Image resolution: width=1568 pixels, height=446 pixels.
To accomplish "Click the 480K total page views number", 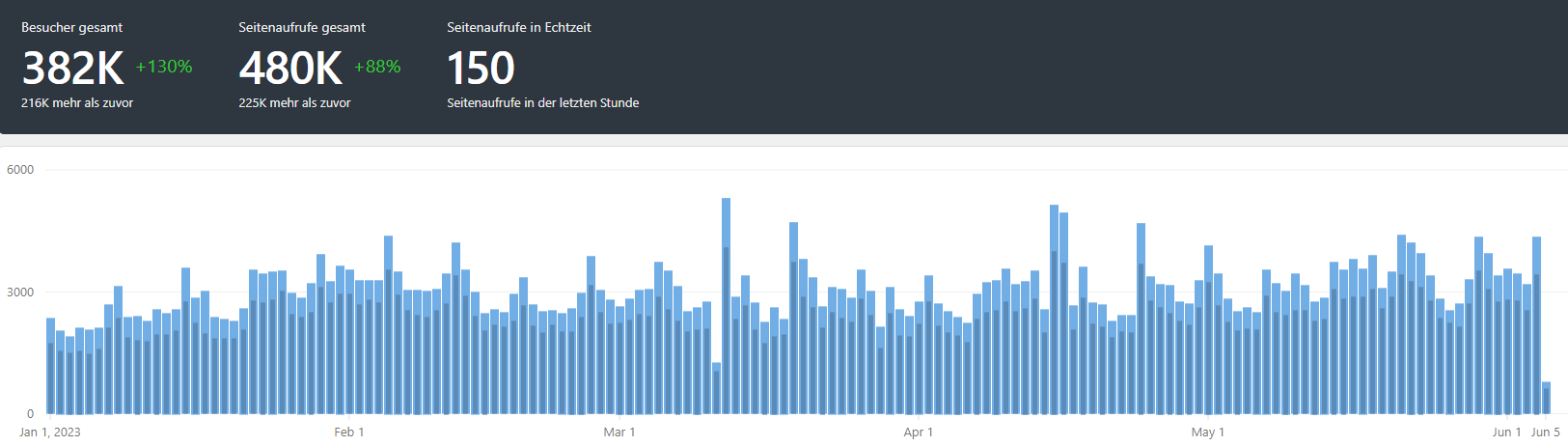I will [x=290, y=69].
